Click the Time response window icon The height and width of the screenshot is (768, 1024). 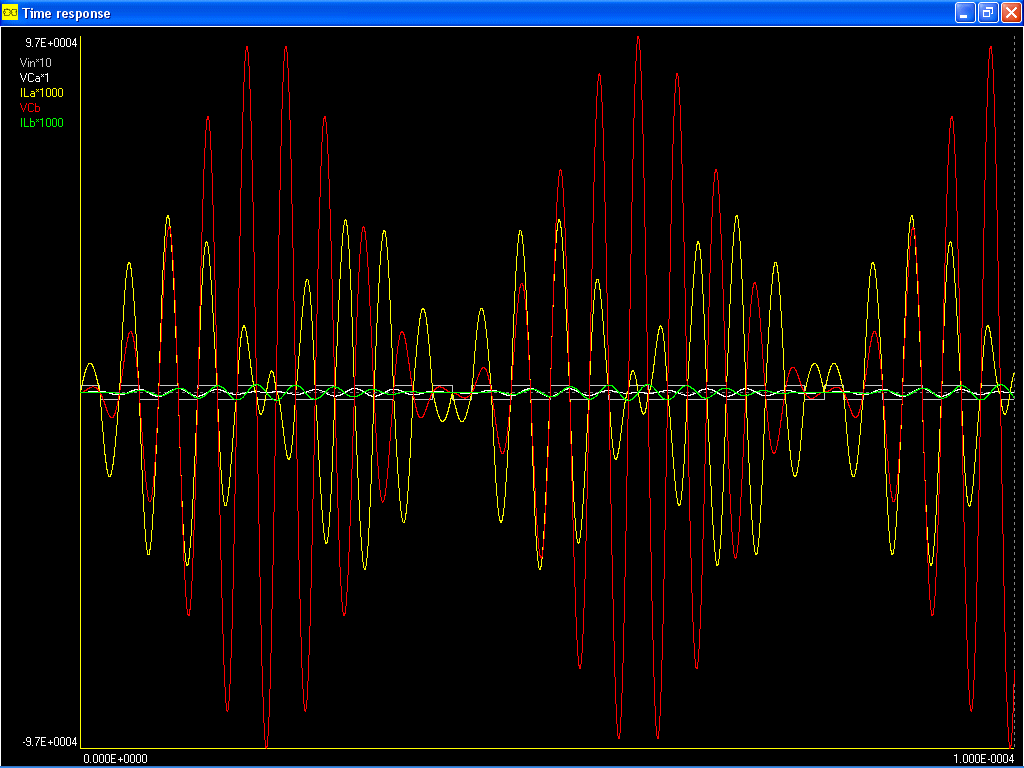coord(10,12)
